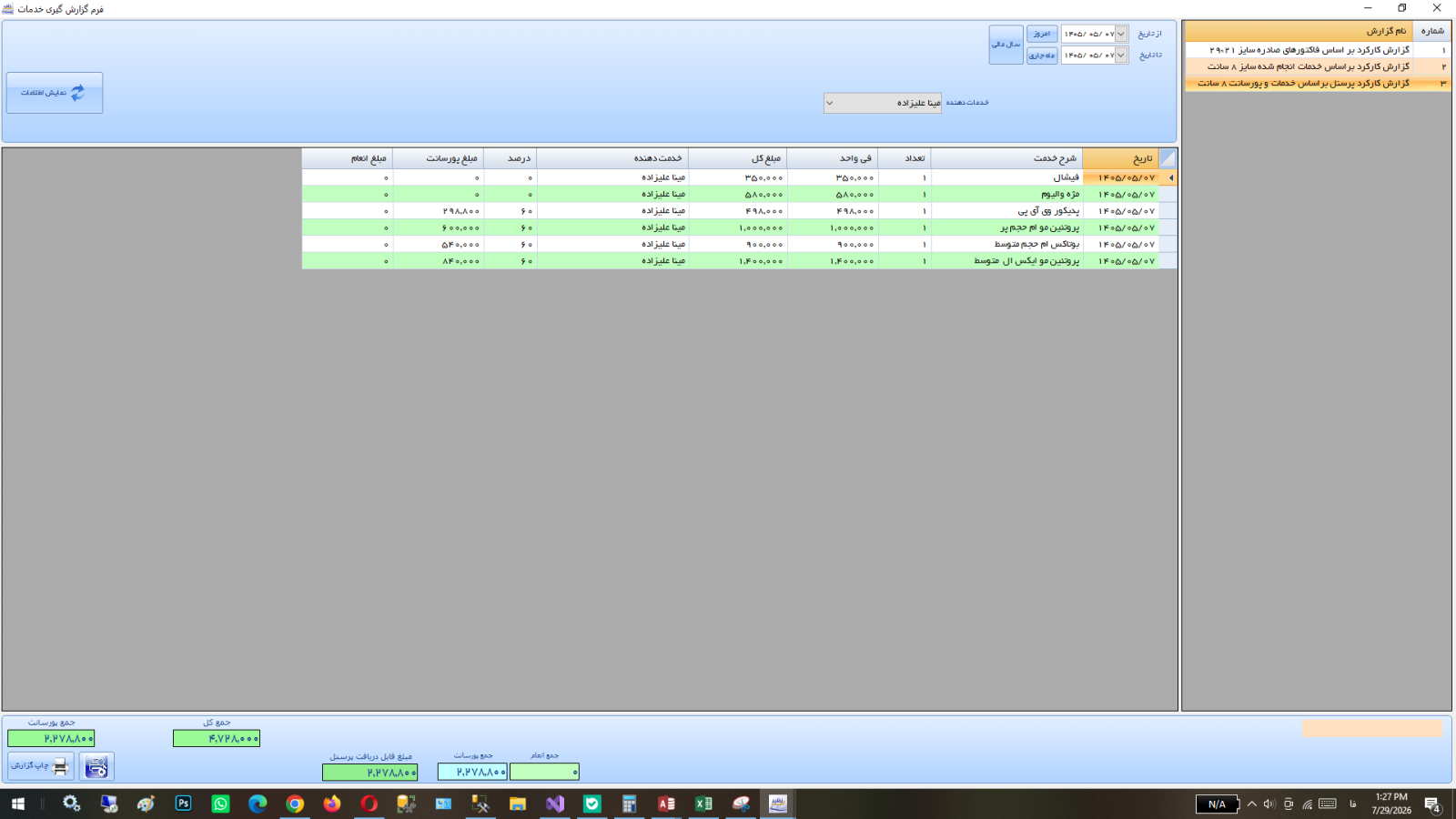Click the ۸۴۰,۰۰۰ commission cell

[438, 261]
